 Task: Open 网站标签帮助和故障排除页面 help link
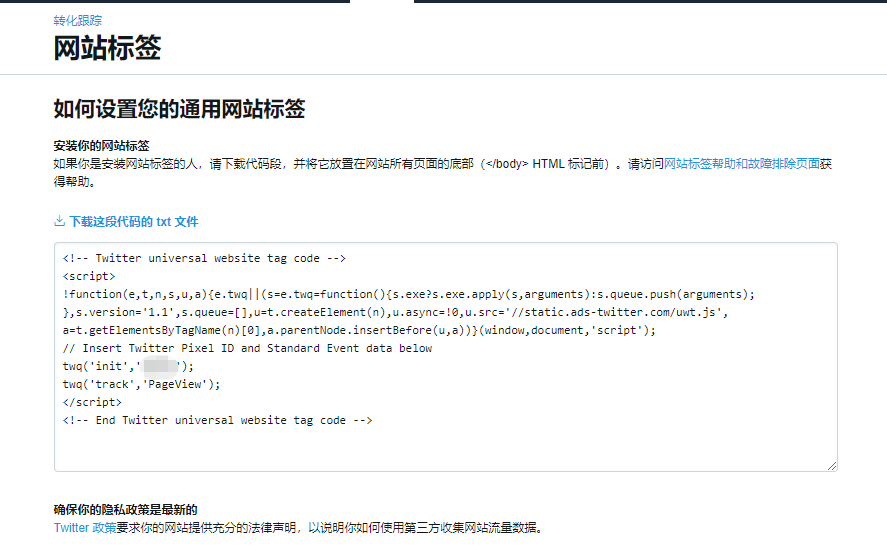click(742, 164)
